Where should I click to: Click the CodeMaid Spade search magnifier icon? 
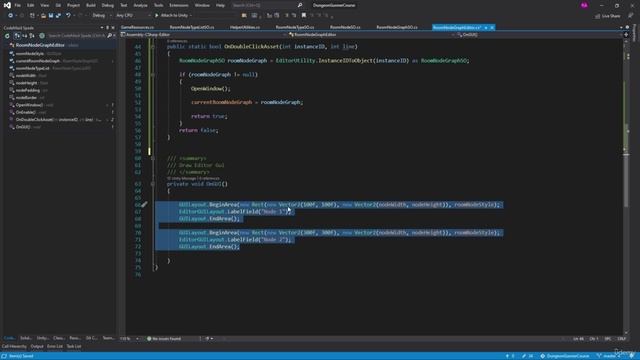(x=109, y=36)
